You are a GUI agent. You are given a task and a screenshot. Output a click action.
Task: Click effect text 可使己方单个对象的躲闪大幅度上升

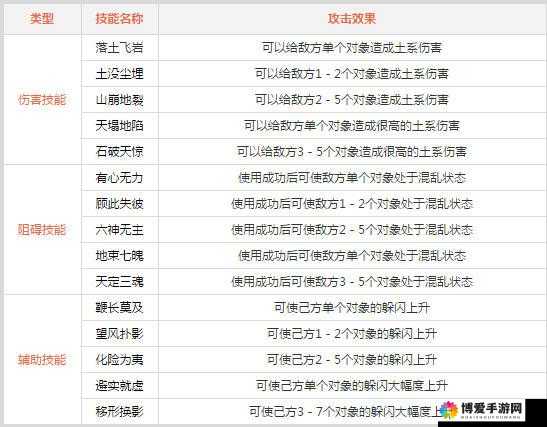[352, 386]
